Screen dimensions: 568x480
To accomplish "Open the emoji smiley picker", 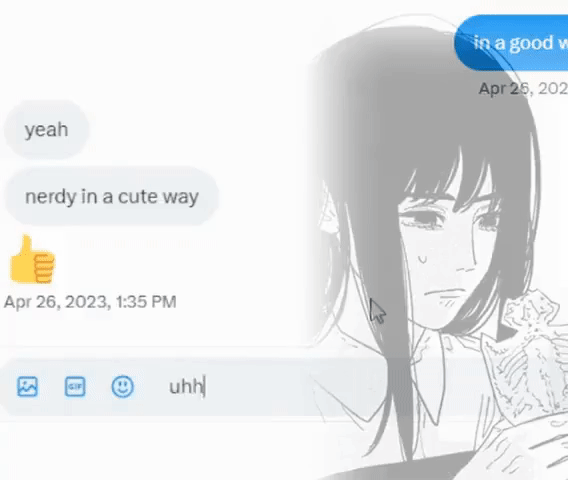I will (x=122, y=387).
